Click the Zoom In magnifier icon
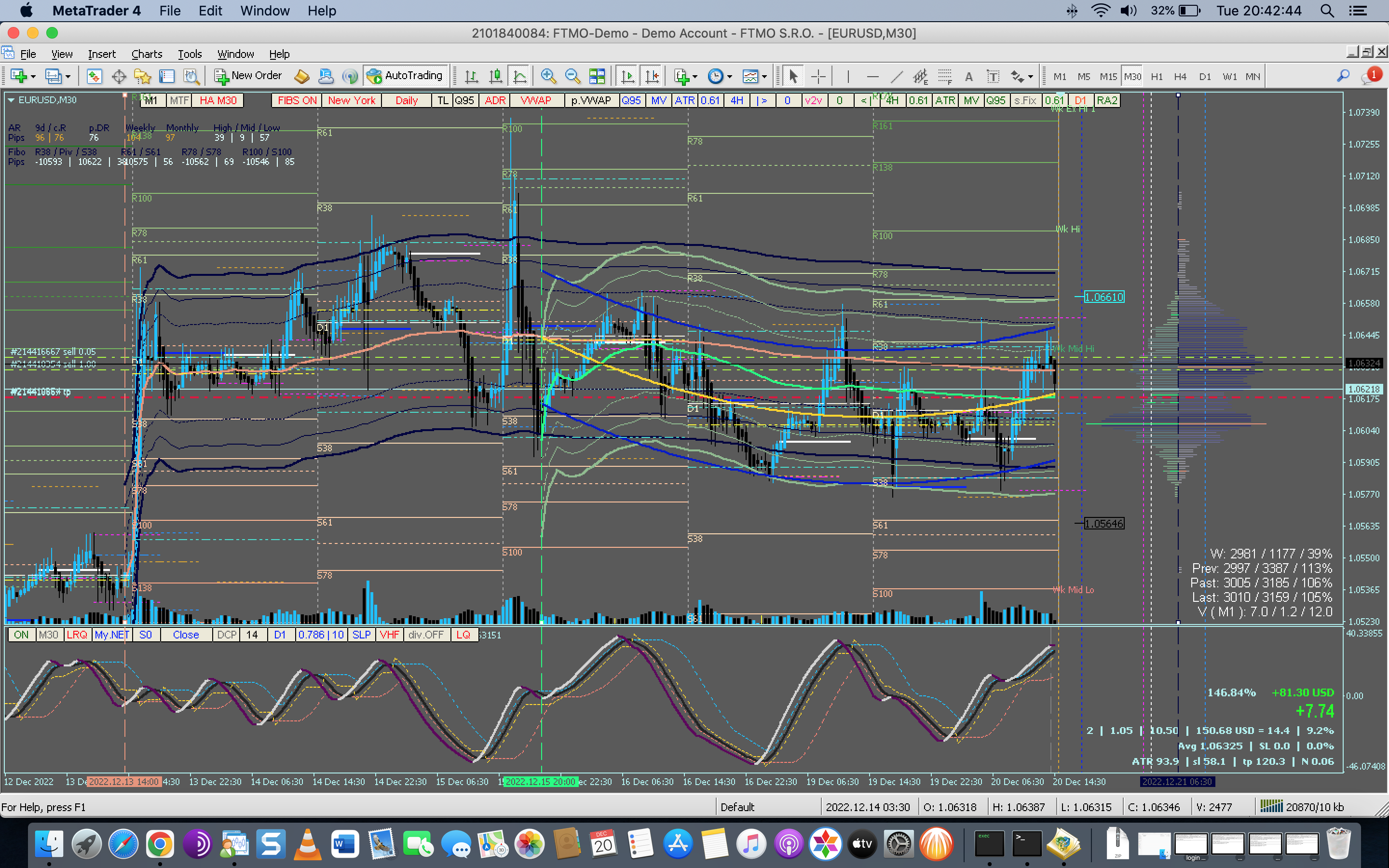This screenshot has width=1389, height=868. [548, 76]
